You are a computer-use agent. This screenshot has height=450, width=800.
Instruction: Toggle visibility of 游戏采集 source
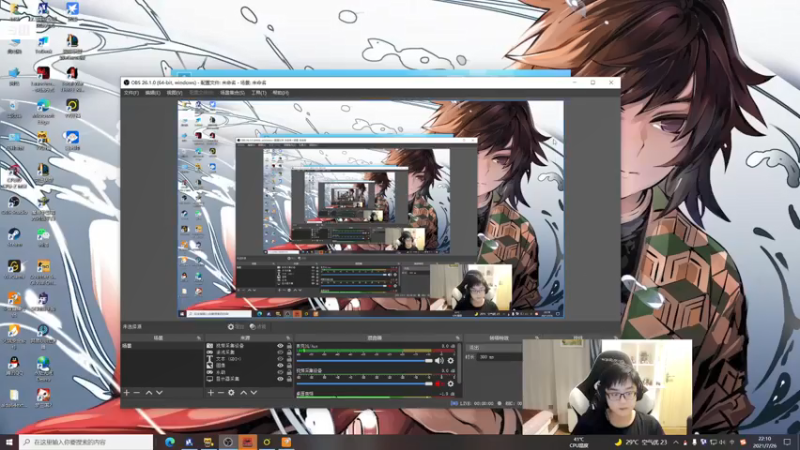click(x=280, y=353)
